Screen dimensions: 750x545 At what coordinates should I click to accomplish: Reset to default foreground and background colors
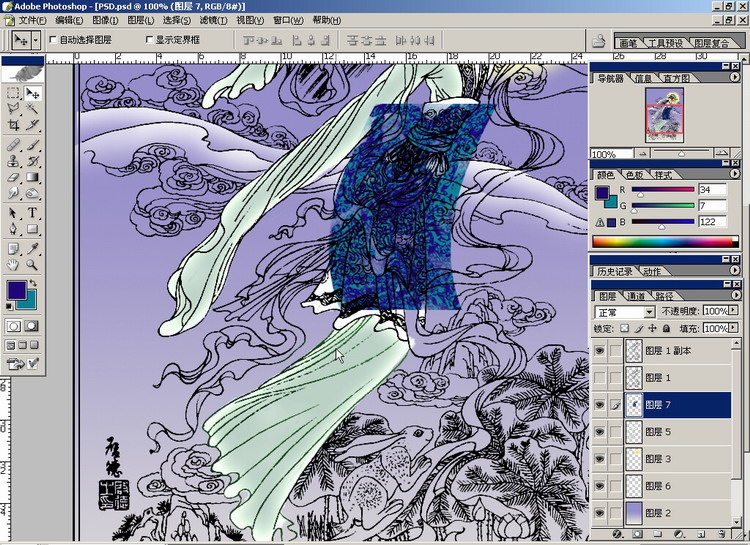coord(10,307)
